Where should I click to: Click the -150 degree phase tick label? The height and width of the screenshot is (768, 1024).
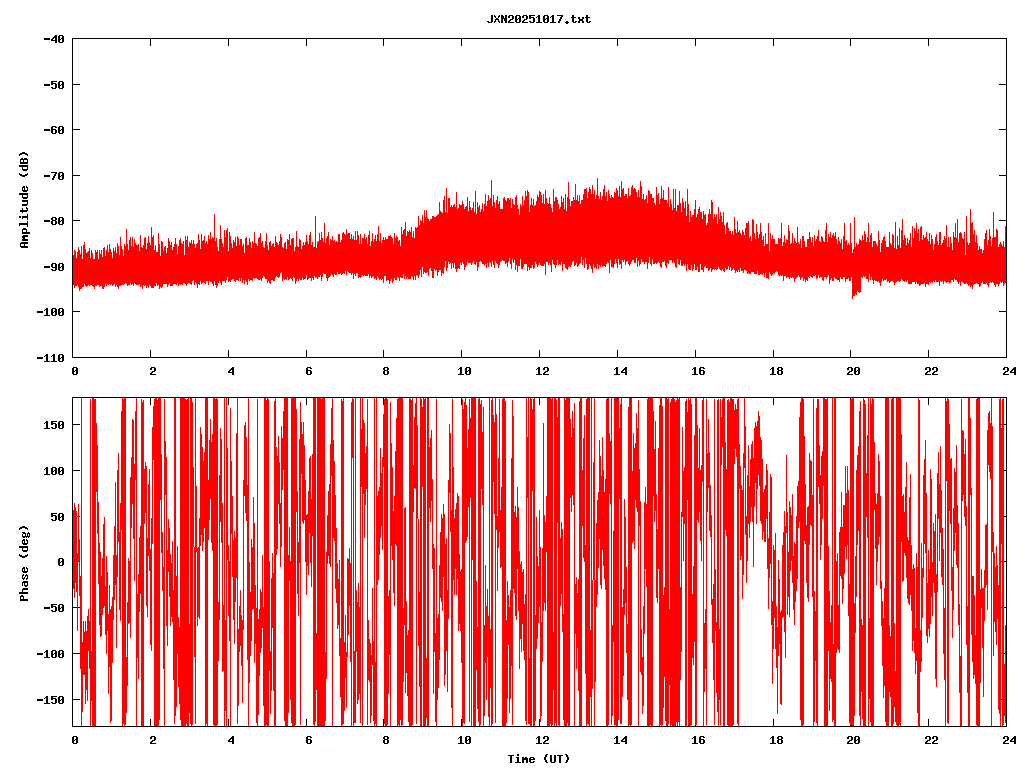pyautogui.click(x=52, y=699)
